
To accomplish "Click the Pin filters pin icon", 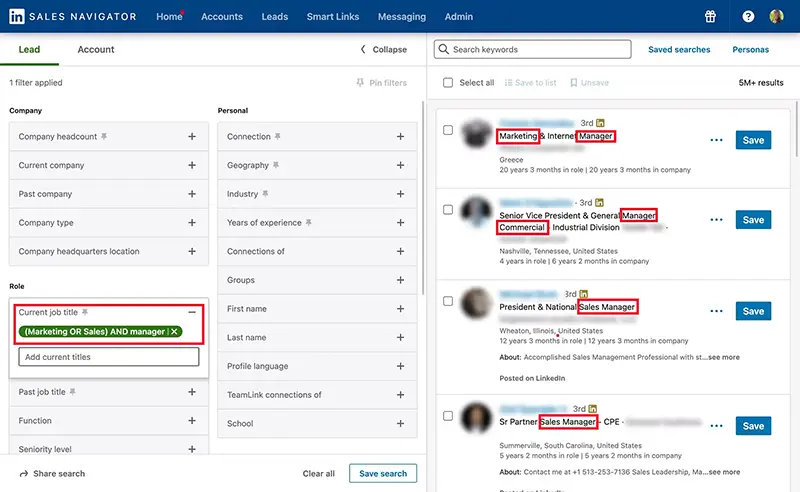I will tap(360, 83).
